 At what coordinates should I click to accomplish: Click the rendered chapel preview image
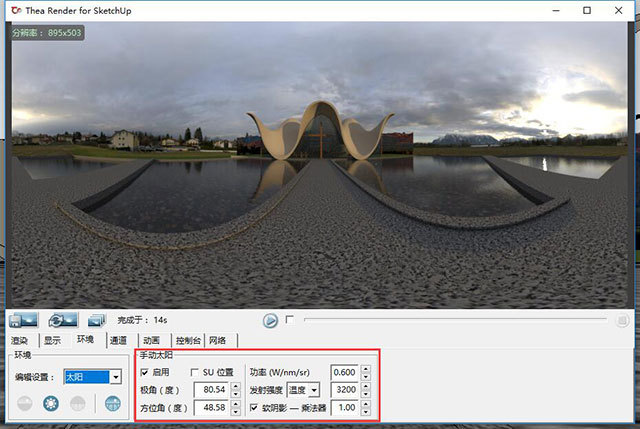click(320, 164)
